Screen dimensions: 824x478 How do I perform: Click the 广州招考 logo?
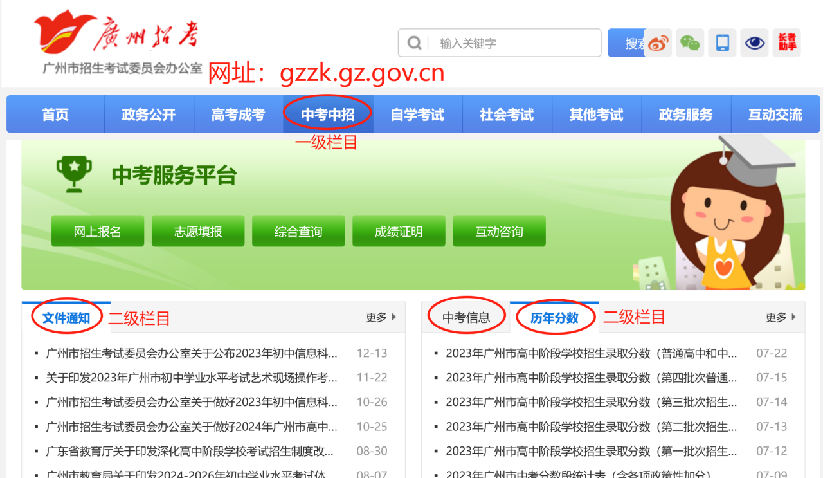117,33
